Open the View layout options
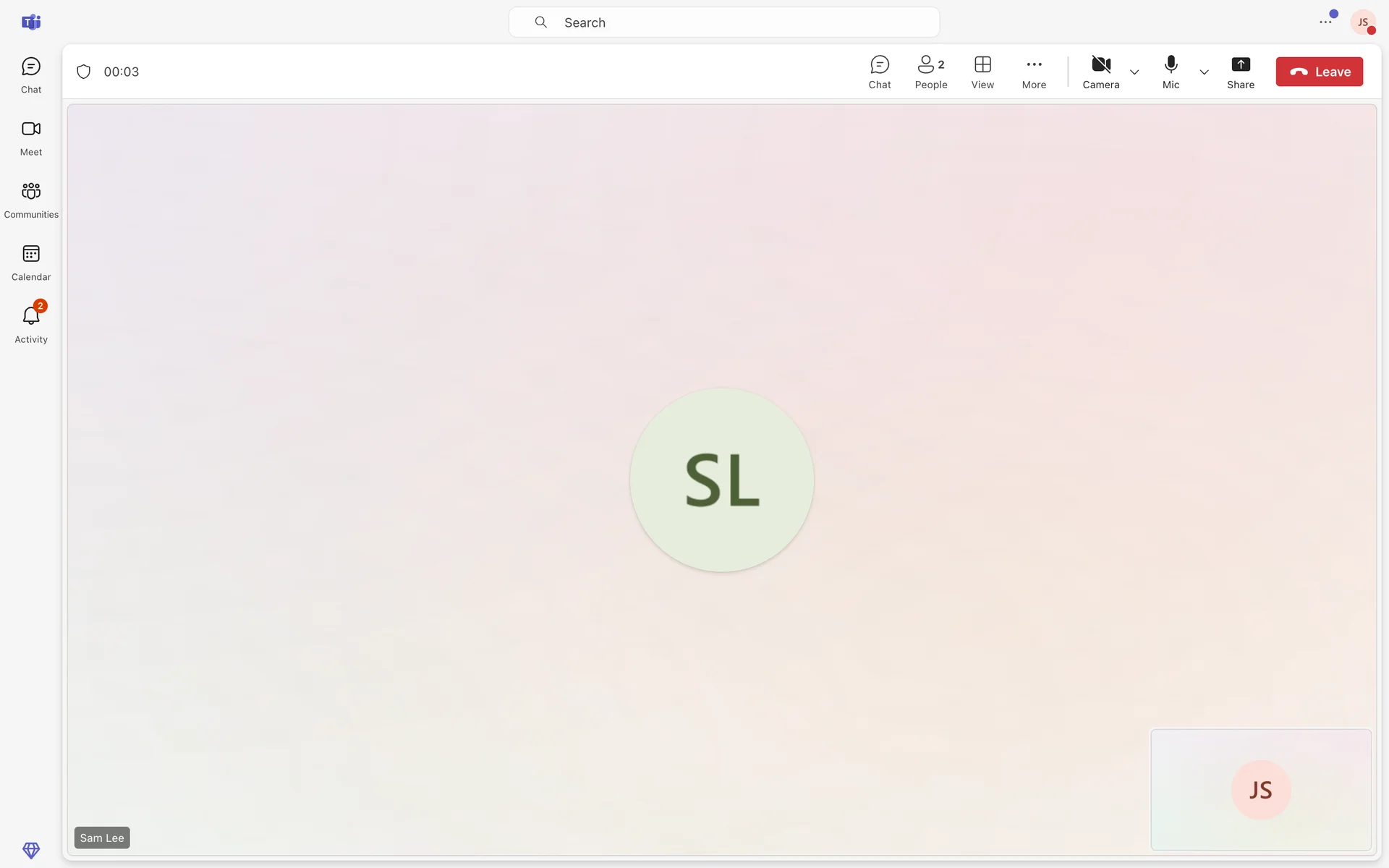This screenshot has width=1389, height=868. click(x=982, y=72)
